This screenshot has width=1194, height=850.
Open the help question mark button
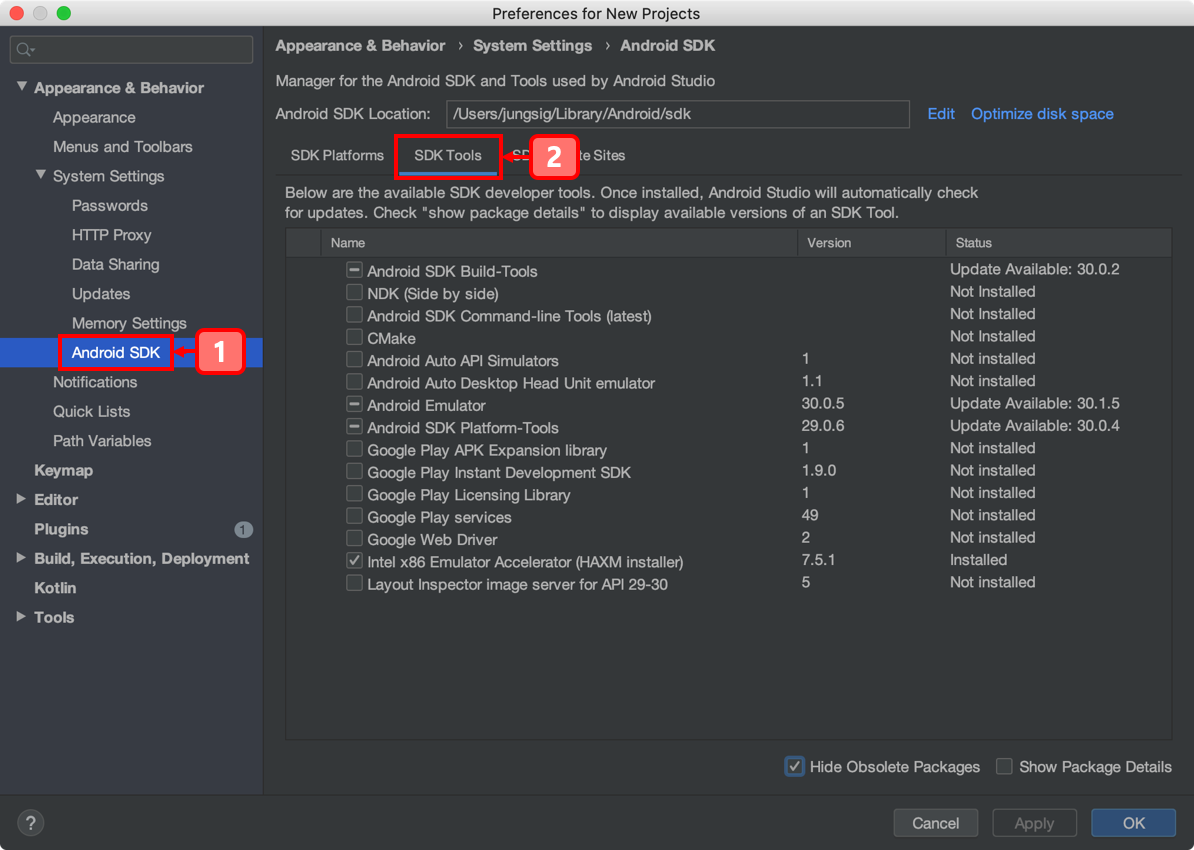point(30,823)
